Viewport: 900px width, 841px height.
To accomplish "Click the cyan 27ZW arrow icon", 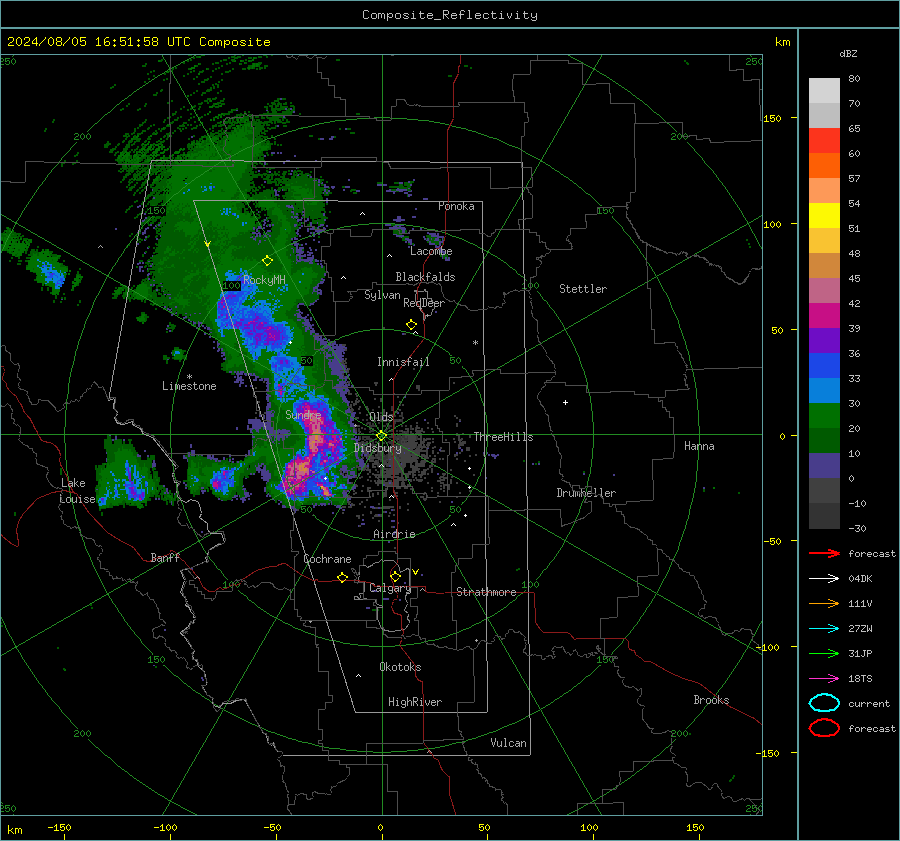I will coord(824,629).
